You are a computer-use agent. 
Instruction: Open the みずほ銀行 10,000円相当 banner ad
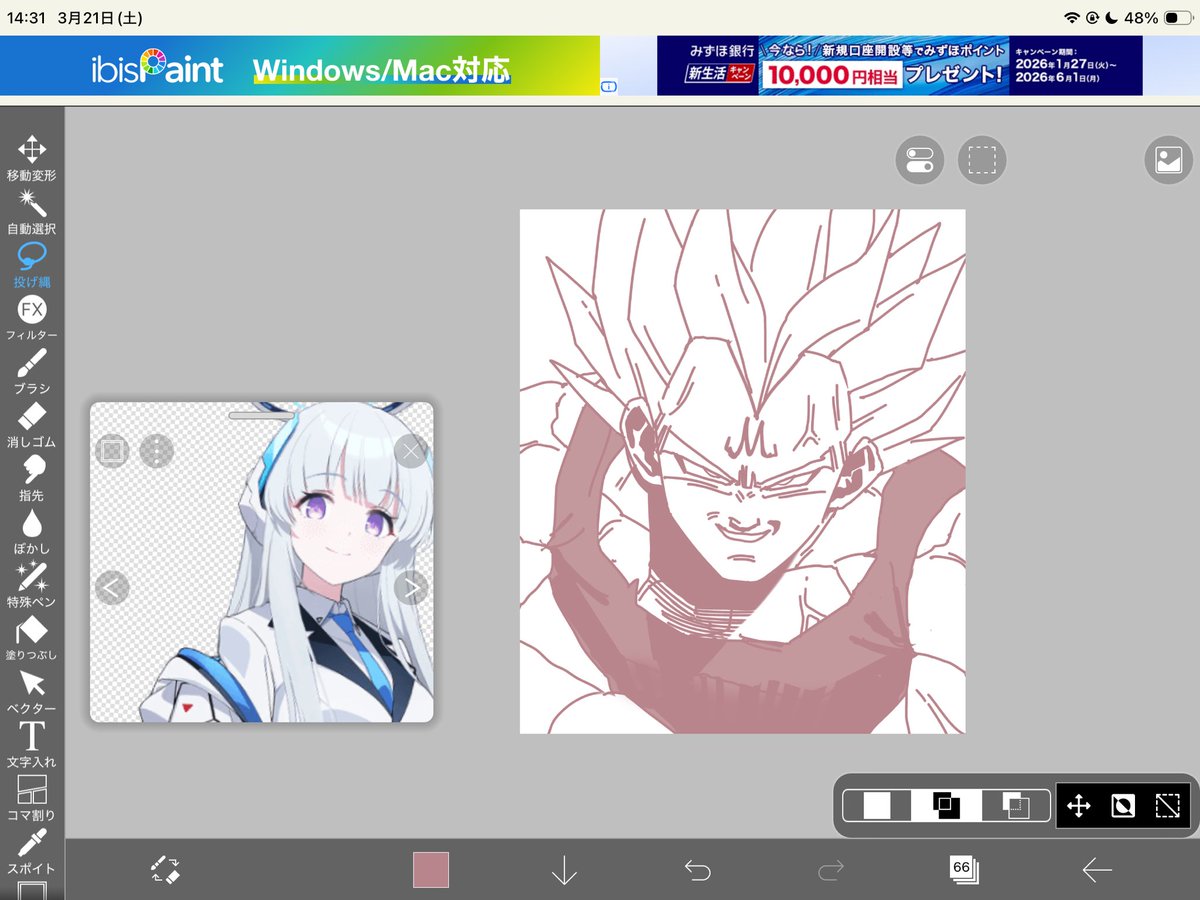(x=900, y=66)
